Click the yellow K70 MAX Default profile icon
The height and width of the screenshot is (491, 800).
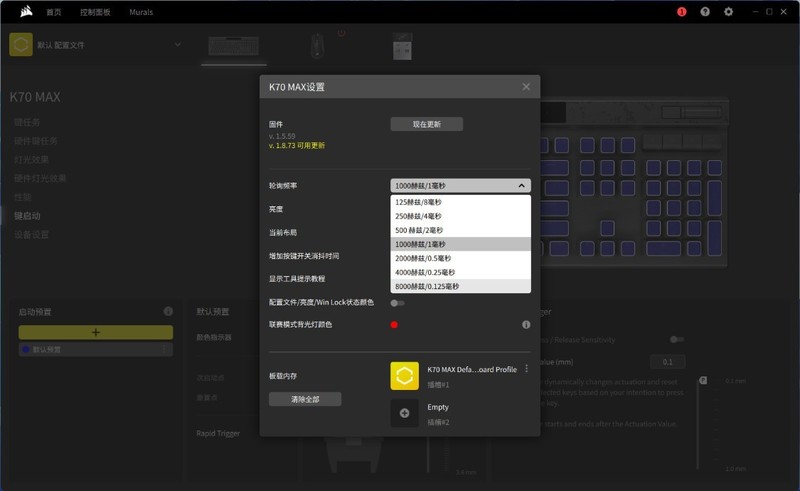click(x=405, y=376)
